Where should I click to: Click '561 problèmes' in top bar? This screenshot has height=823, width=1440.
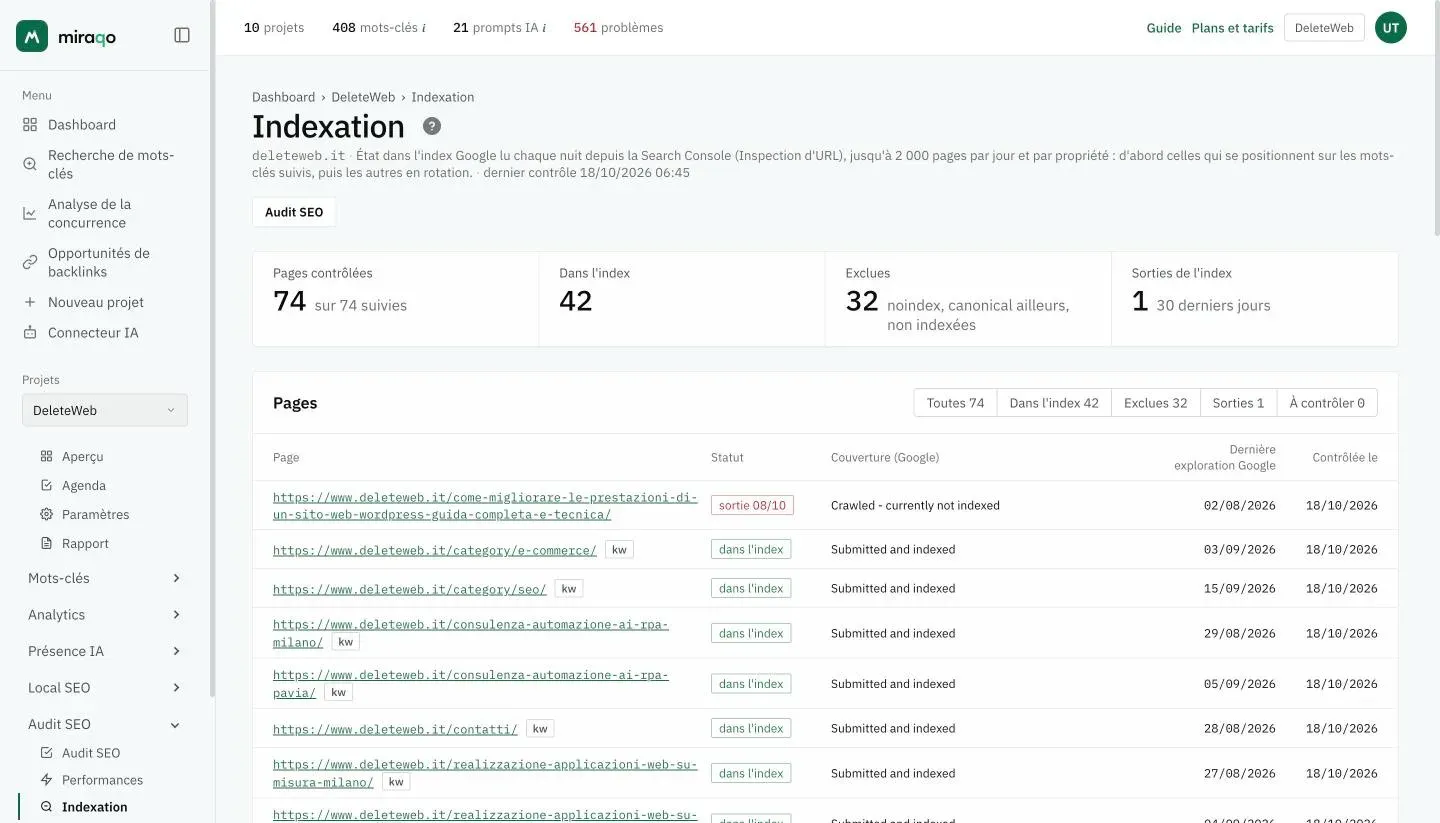618,28
